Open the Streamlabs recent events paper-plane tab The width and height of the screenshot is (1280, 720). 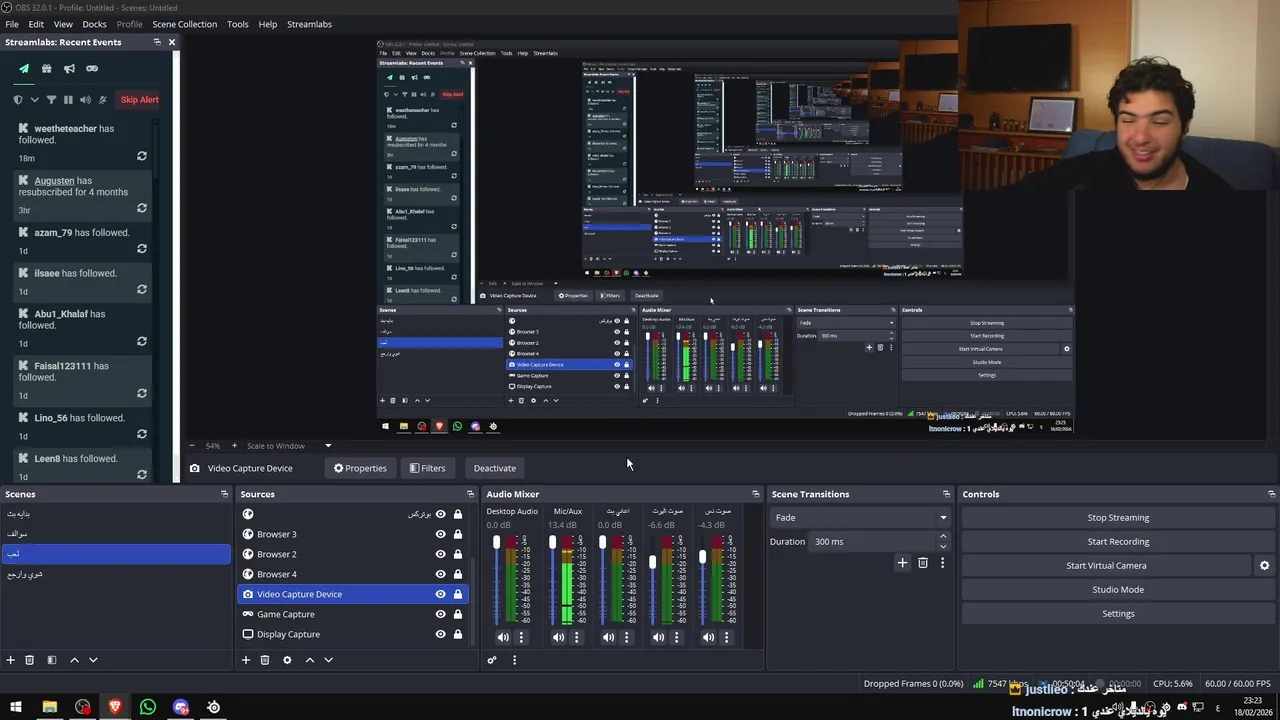(24, 69)
